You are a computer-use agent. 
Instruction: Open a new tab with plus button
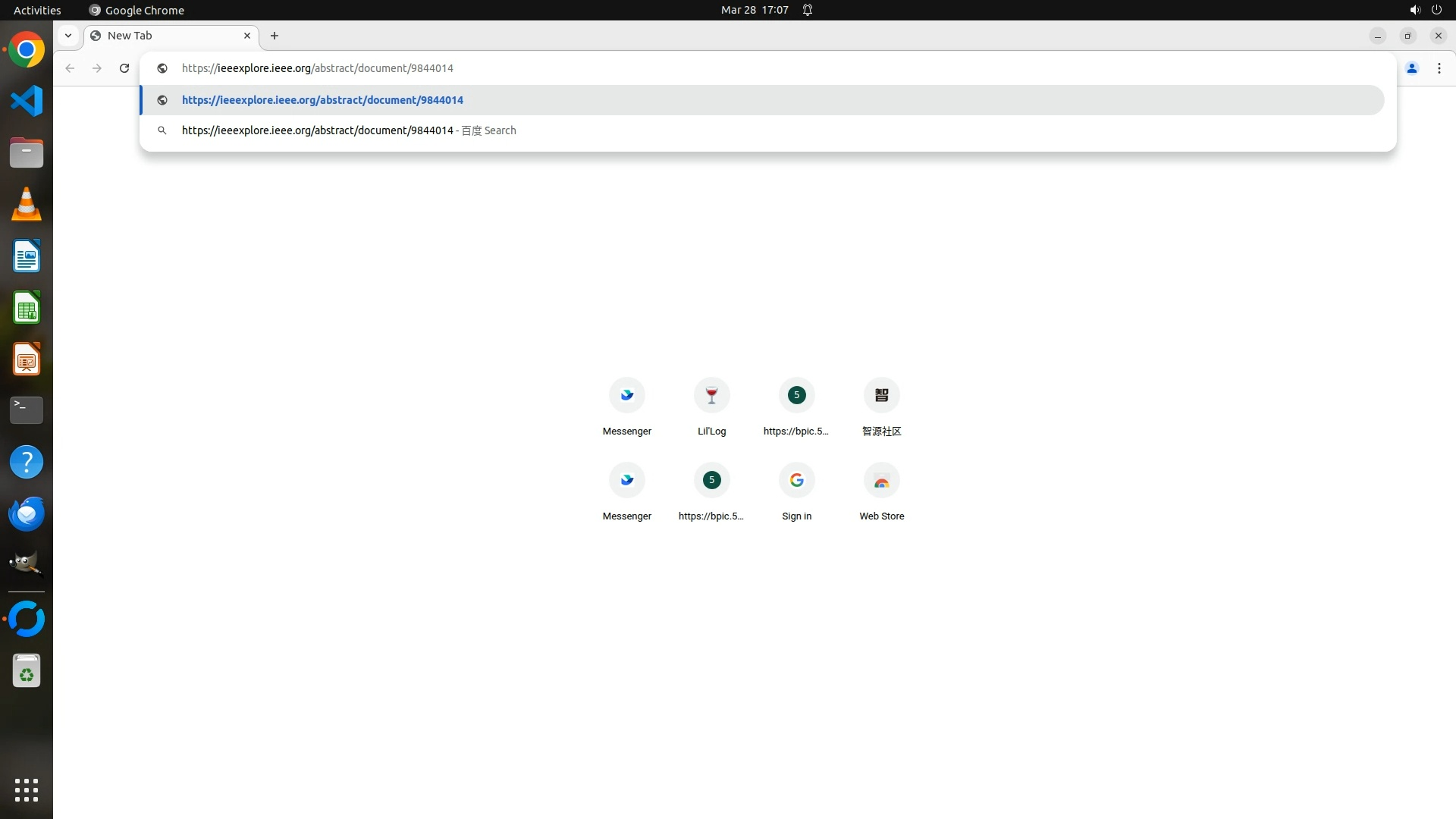[x=275, y=36]
